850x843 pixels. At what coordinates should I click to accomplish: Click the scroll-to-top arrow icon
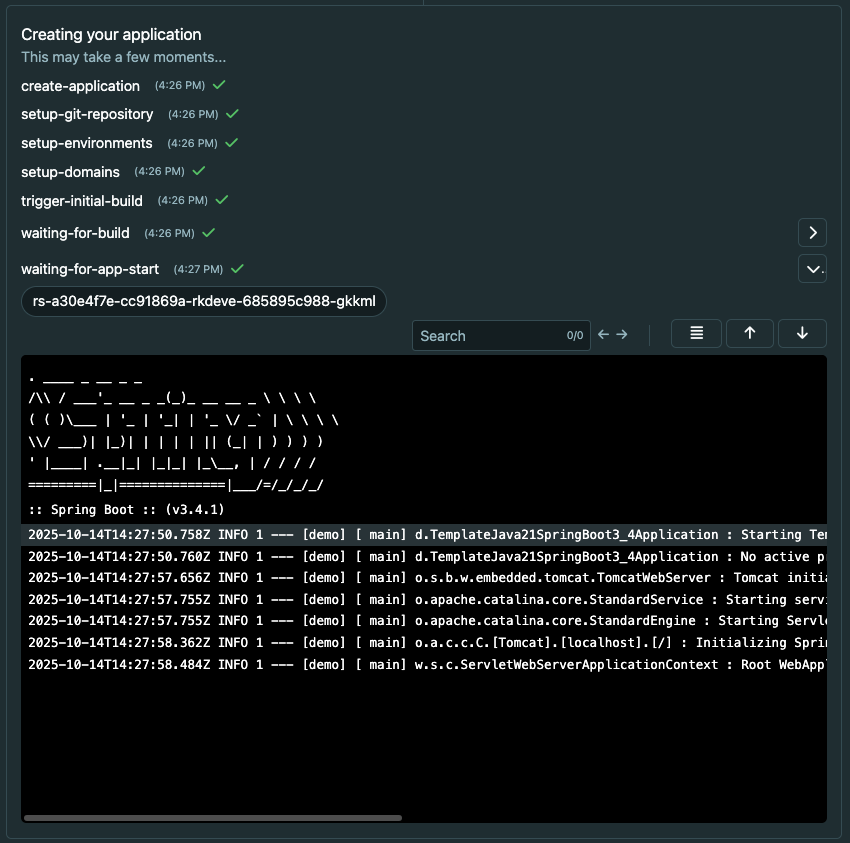pos(749,333)
